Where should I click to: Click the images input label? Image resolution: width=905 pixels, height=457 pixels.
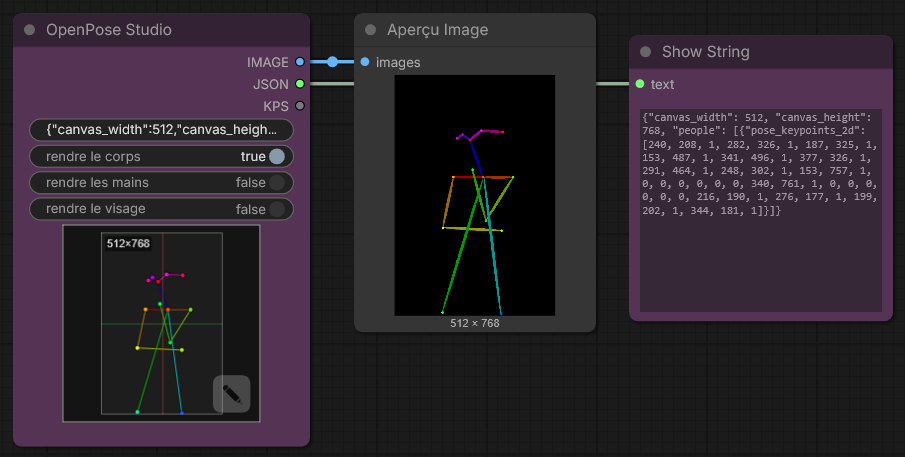(398, 62)
